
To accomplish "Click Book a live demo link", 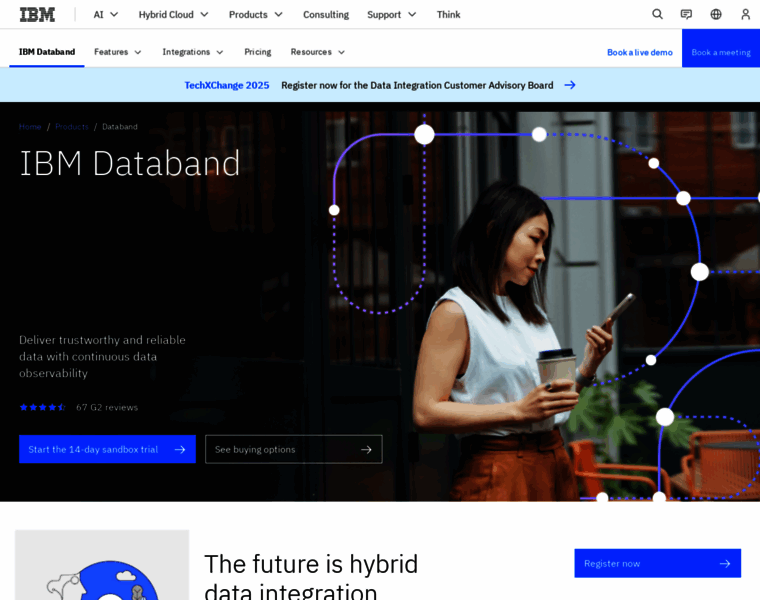I will (x=640, y=52).
